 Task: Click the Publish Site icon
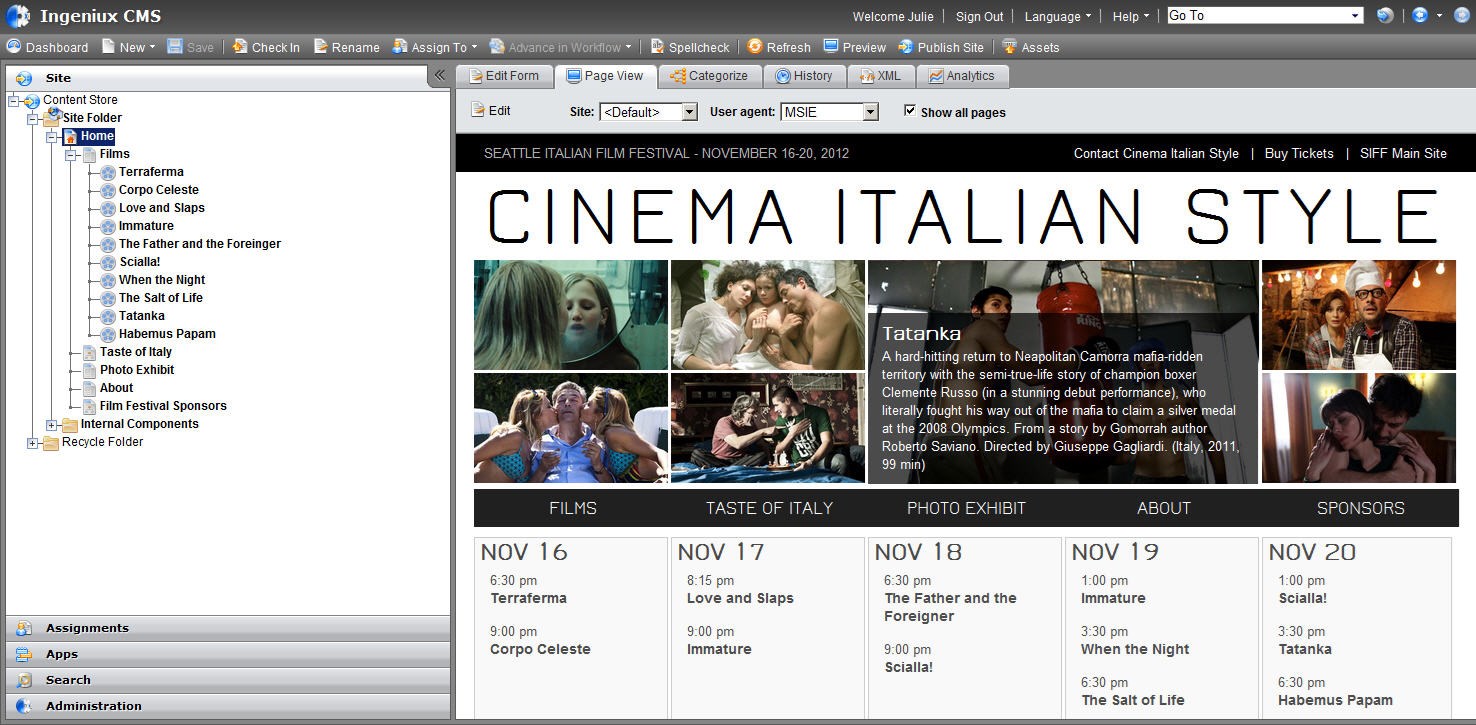pos(906,46)
